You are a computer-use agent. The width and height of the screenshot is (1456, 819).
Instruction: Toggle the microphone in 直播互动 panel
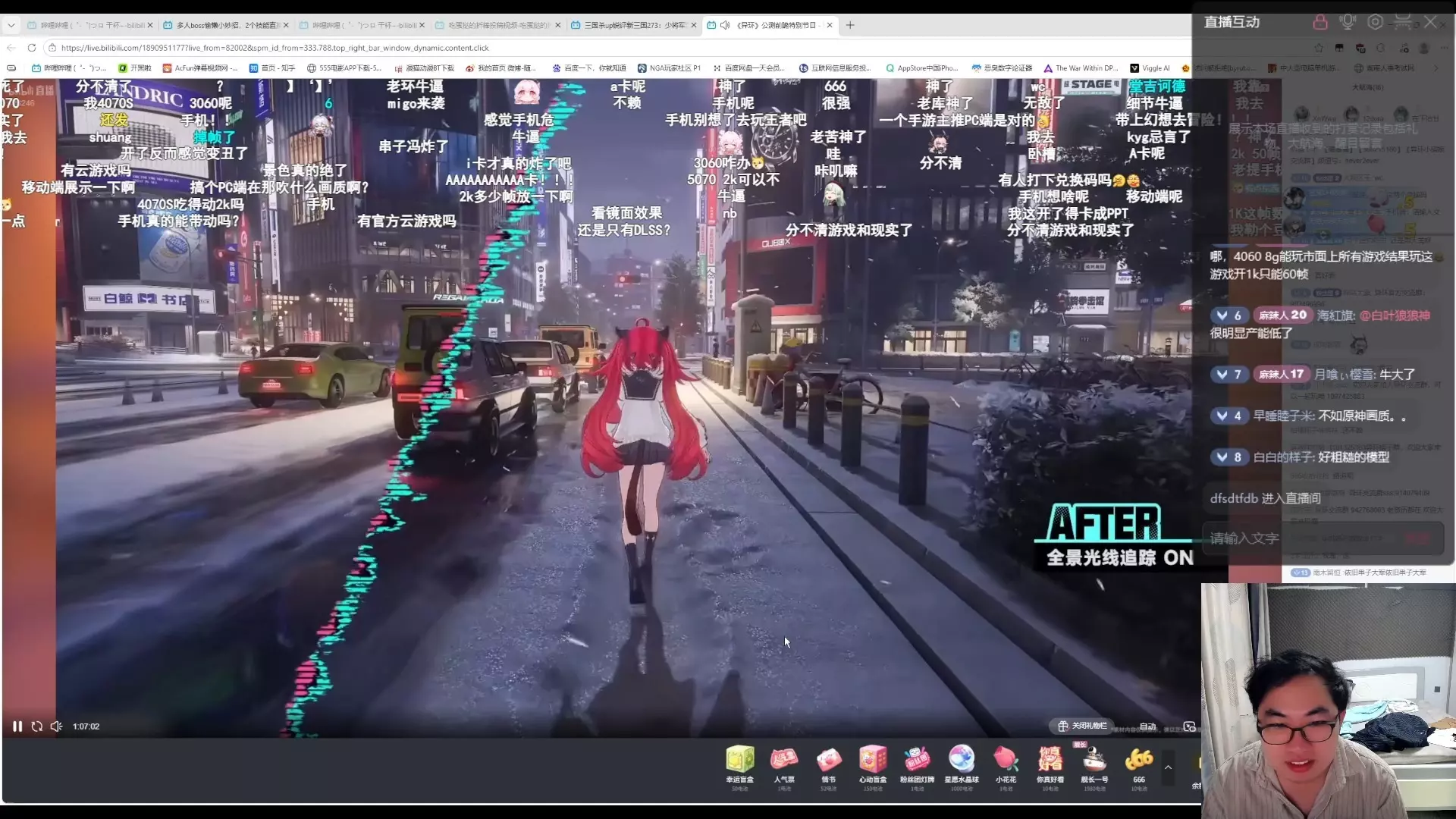coord(1348,22)
